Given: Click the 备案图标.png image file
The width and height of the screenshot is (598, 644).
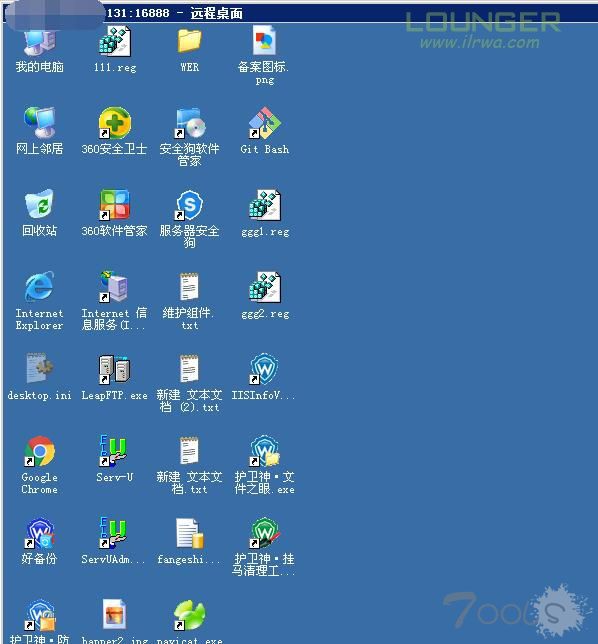Looking at the screenshot, I should 264,41.
